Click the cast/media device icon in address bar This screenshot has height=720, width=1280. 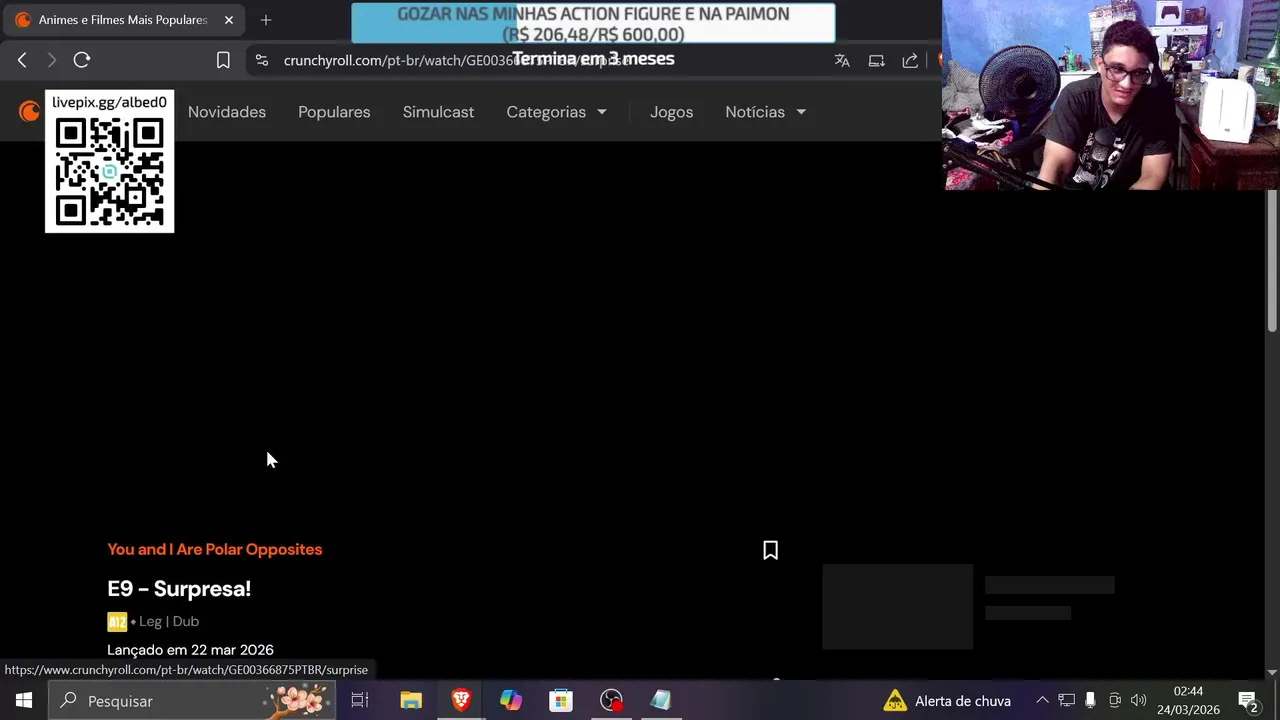[876, 60]
